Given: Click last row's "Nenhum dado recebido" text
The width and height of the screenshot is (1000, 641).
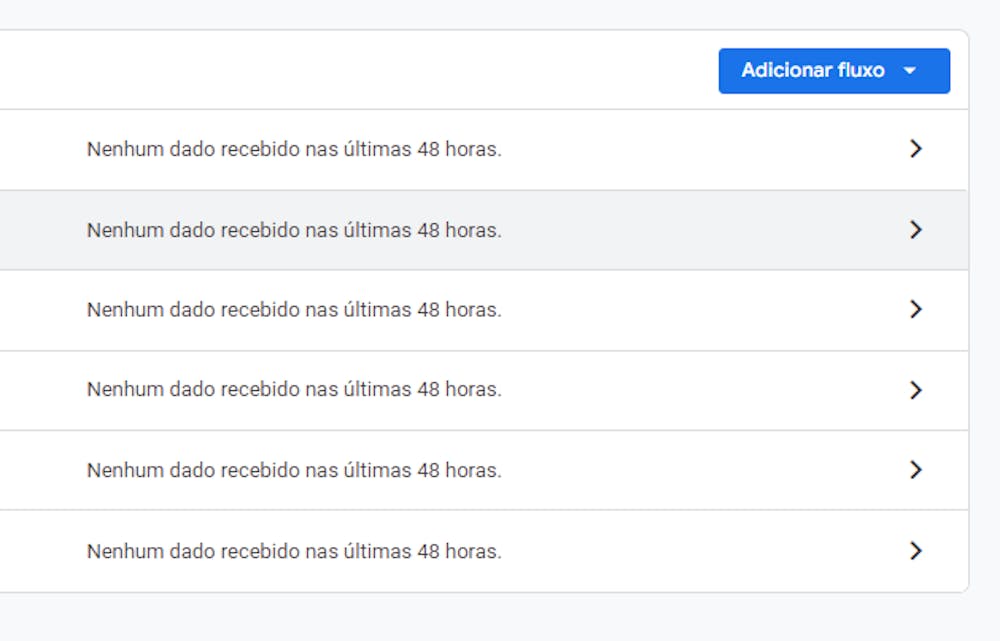Looking at the screenshot, I should coord(294,551).
